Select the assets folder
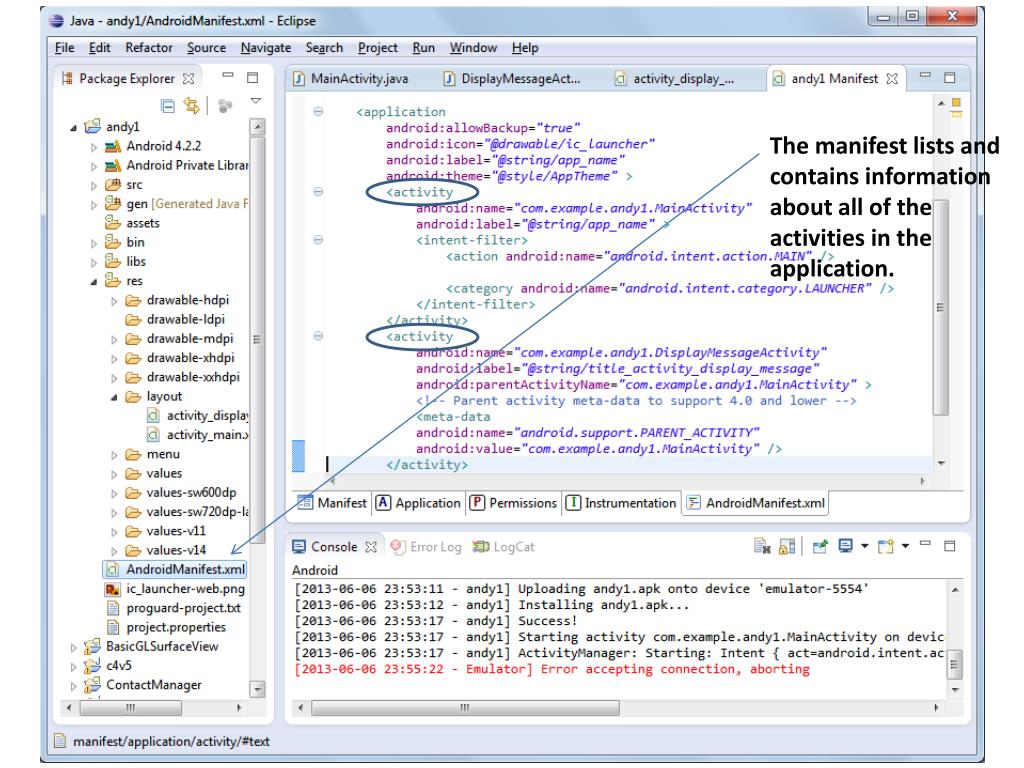 133,223
